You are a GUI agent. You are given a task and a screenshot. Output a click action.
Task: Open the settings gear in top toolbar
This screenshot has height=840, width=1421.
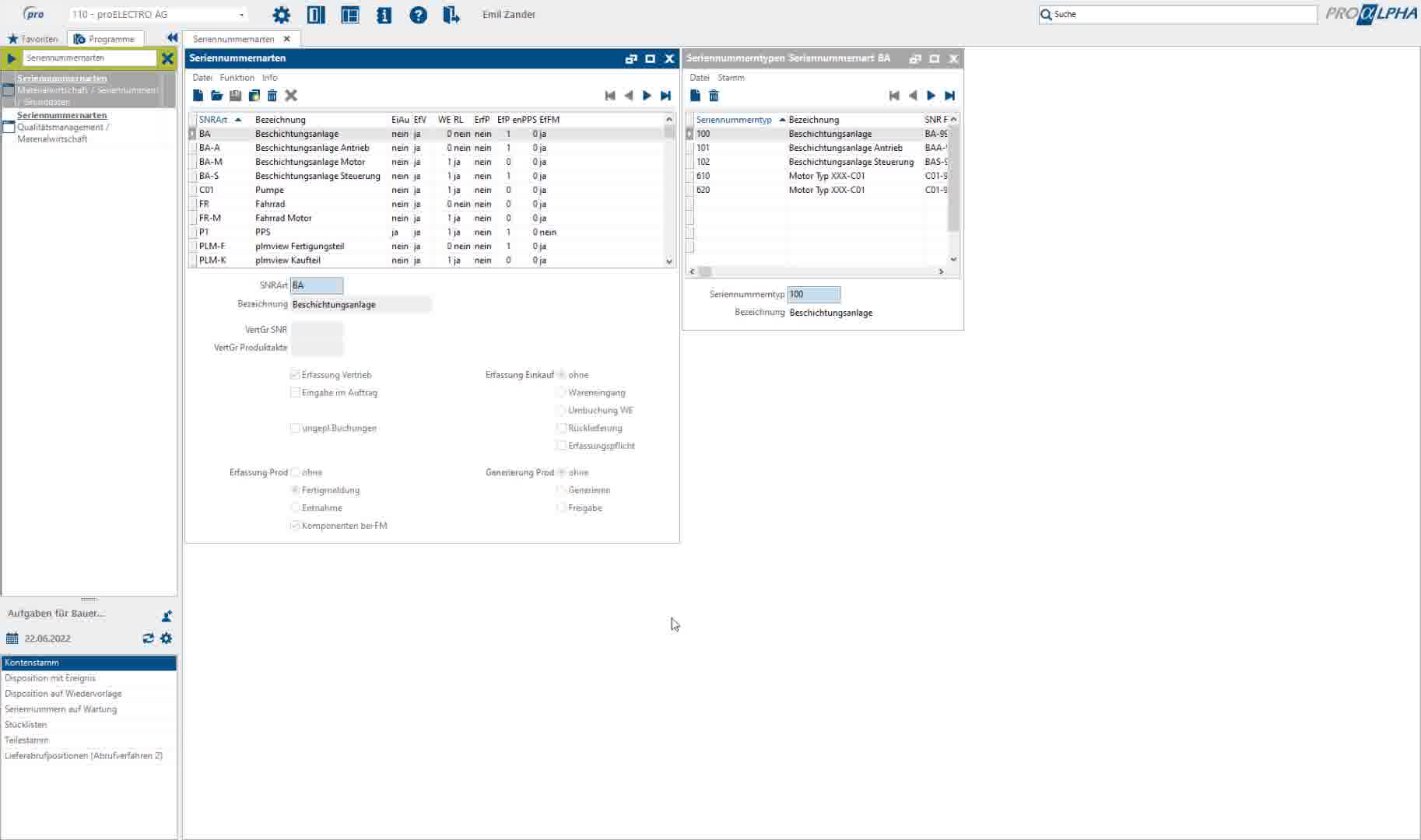tap(281, 15)
